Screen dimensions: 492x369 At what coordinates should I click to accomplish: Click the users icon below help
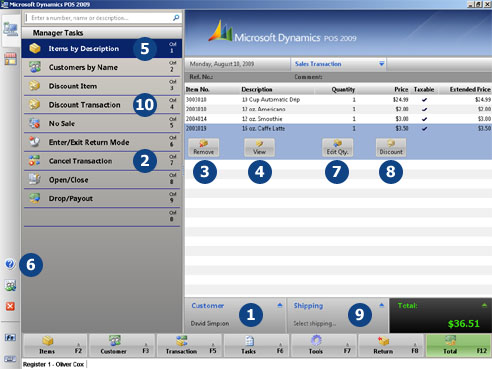[x=10, y=285]
